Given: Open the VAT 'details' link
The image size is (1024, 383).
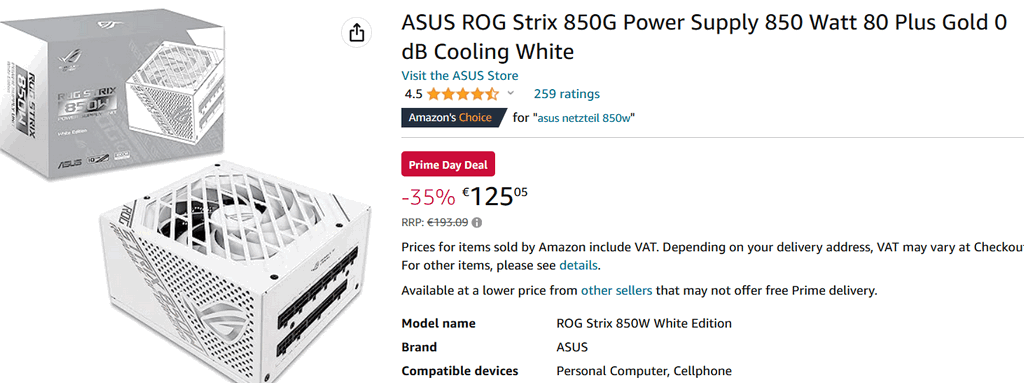Looking at the screenshot, I should pos(578,266).
